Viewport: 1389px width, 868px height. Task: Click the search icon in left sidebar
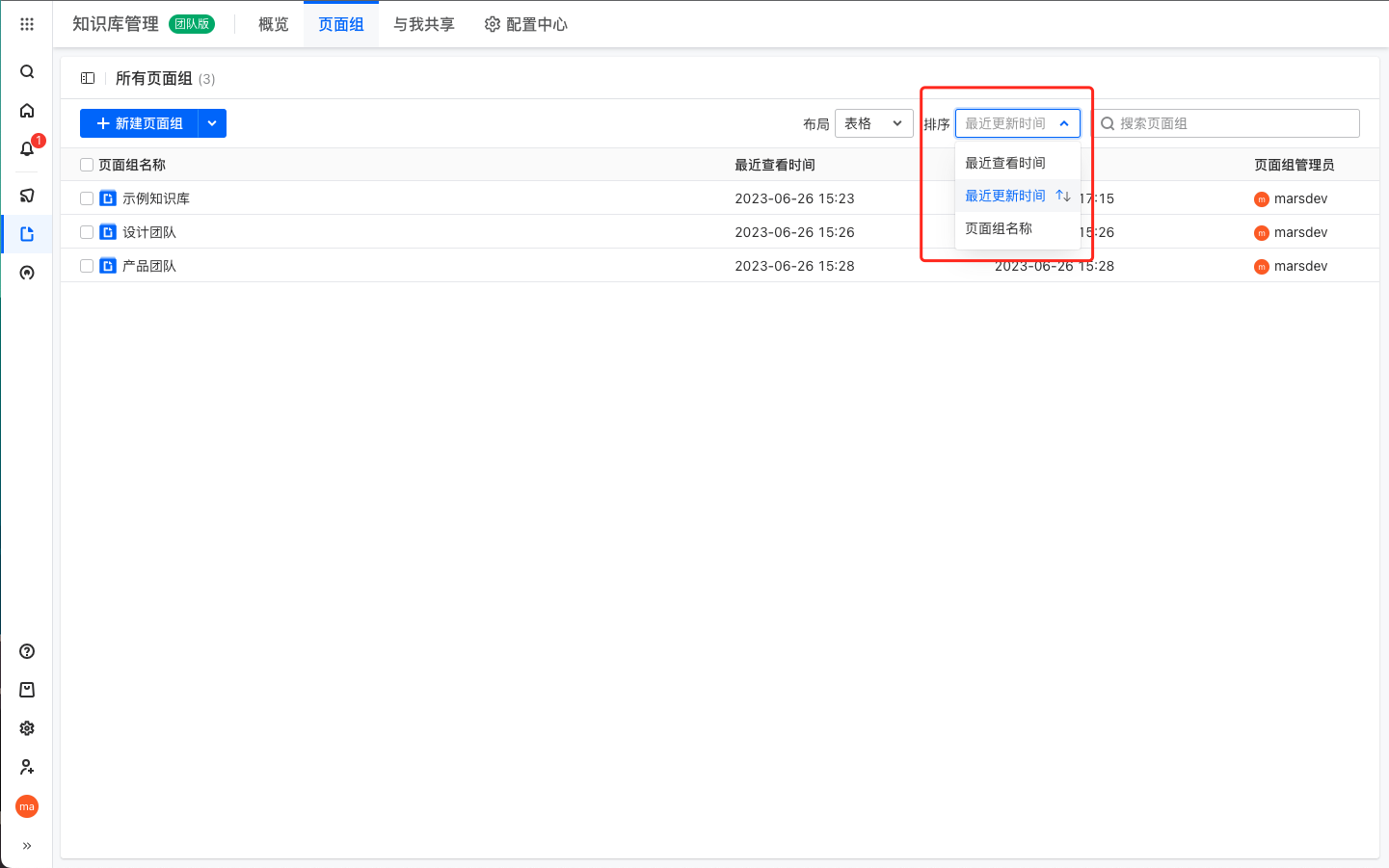click(x=27, y=71)
